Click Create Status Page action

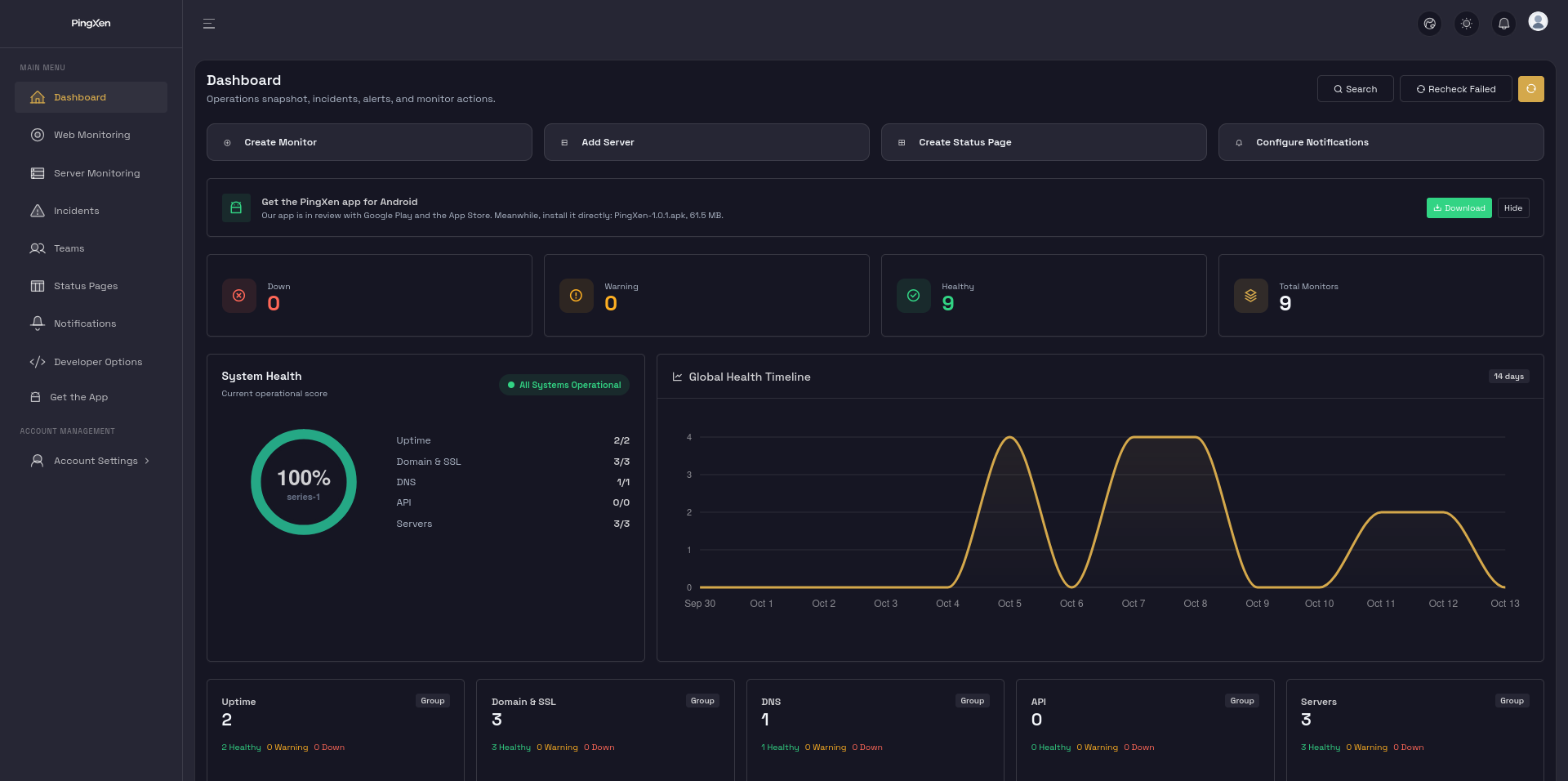[x=1044, y=142]
